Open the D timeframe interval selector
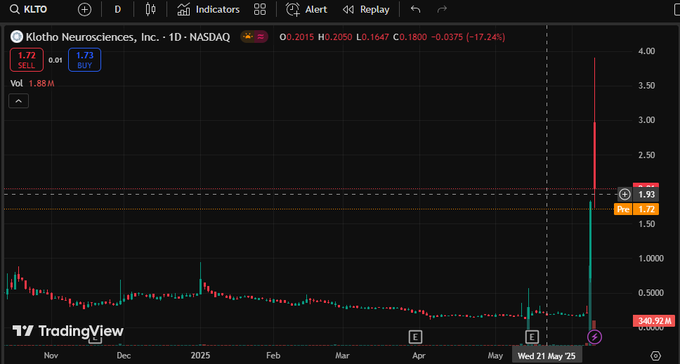 click(118, 9)
